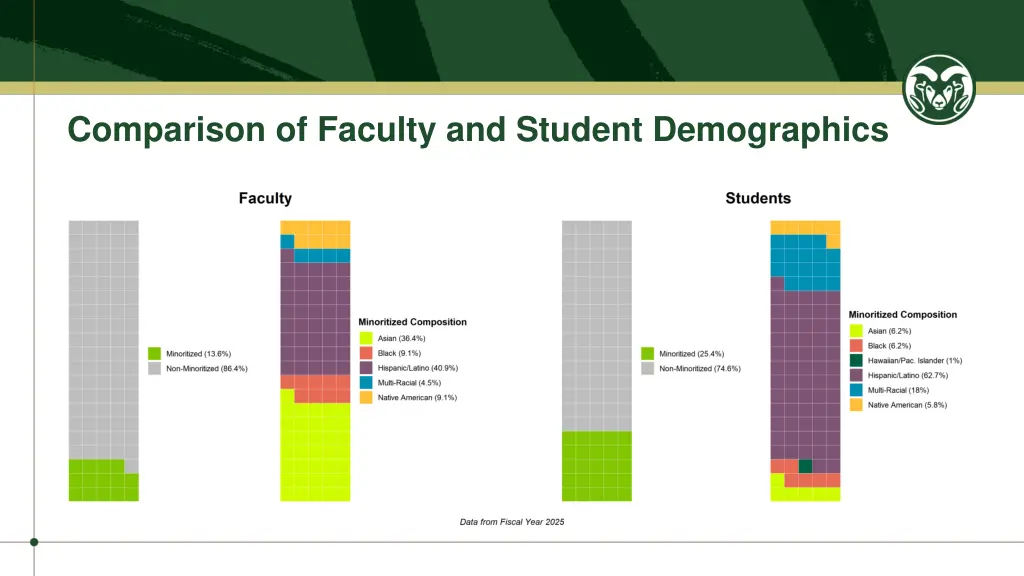Screen dimensions: 1024x576
Task: Click the Faculty 'Minoritized (13.6%)' legend label
Action: coord(199,354)
